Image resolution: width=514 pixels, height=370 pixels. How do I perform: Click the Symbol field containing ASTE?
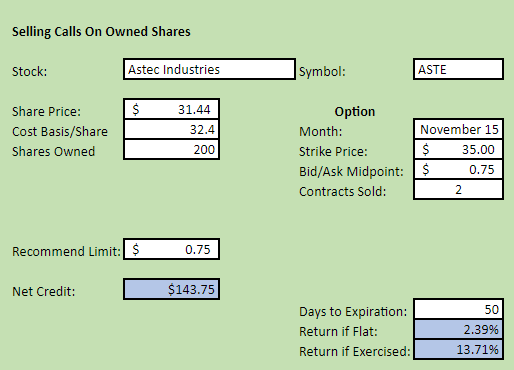(458, 69)
